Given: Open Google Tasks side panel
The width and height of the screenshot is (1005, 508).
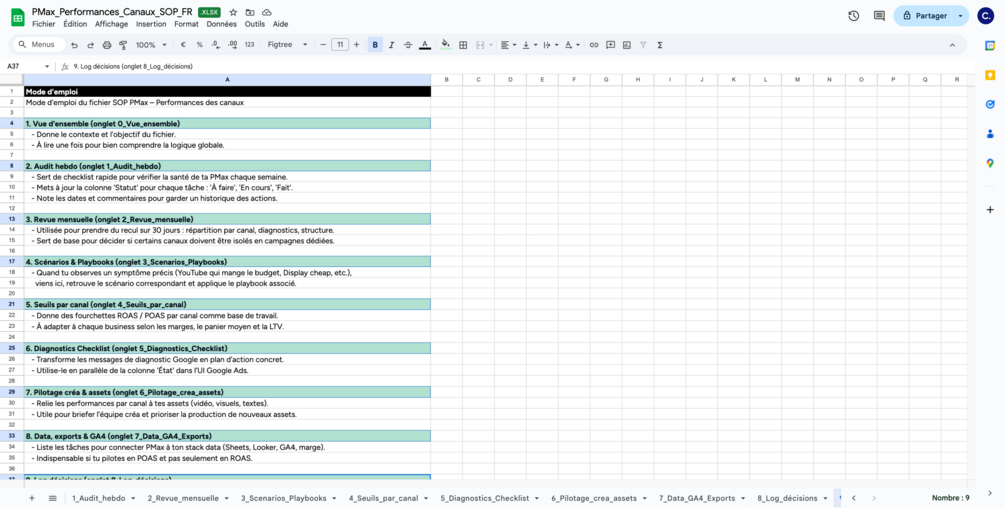Looking at the screenshot, I should pos(990,104).
